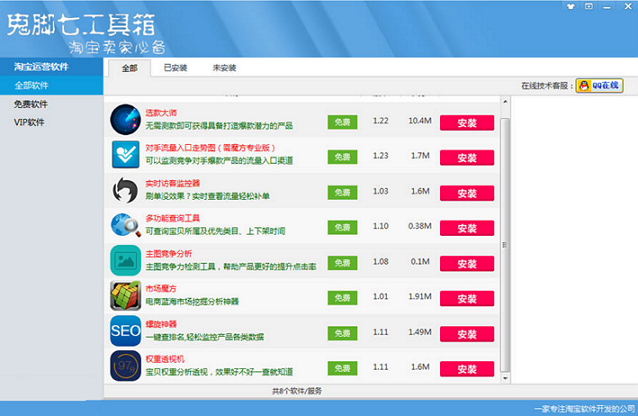Click version 1.08 of 主图竞争分析

click(x=380, y=261)
